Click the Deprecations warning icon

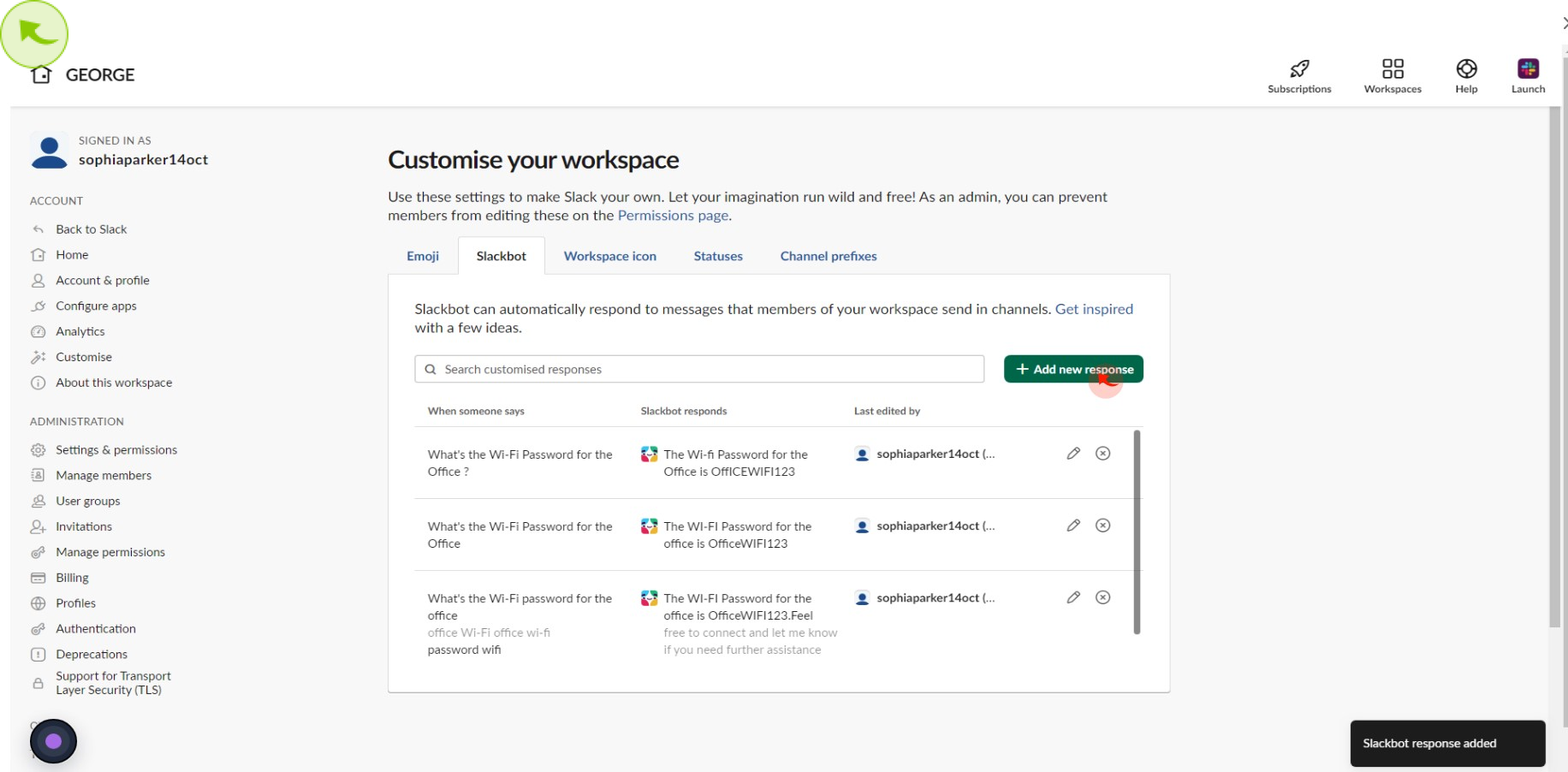38,655
